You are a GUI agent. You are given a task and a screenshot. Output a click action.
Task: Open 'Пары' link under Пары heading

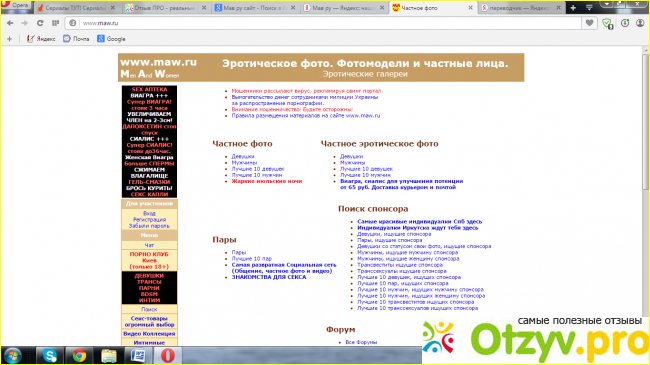tap(239, 252)
